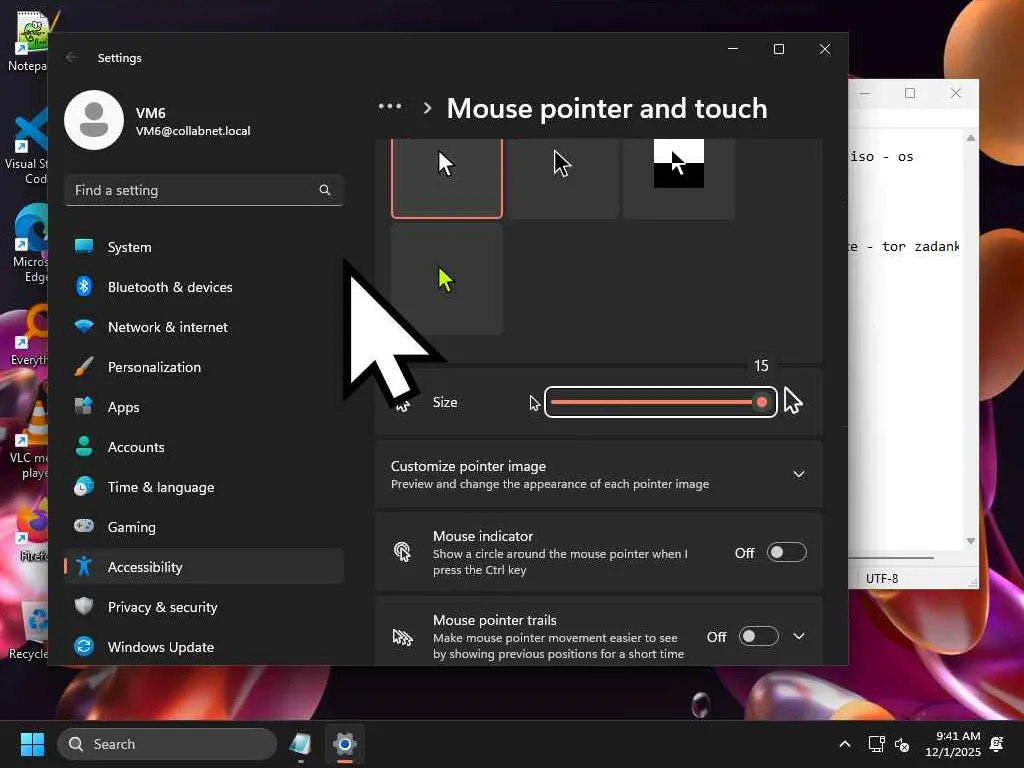Open Notepad from the taskbar
Viewport: 1024px width, 768px height.
[x=300, y=744]
